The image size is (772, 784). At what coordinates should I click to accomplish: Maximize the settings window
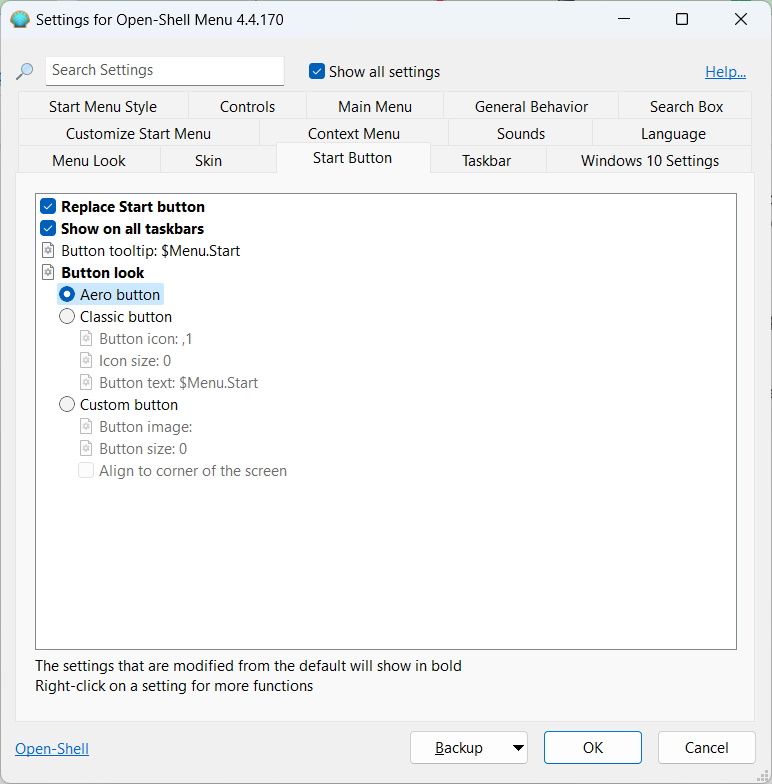pyautogui.click(x=682, y=19)
